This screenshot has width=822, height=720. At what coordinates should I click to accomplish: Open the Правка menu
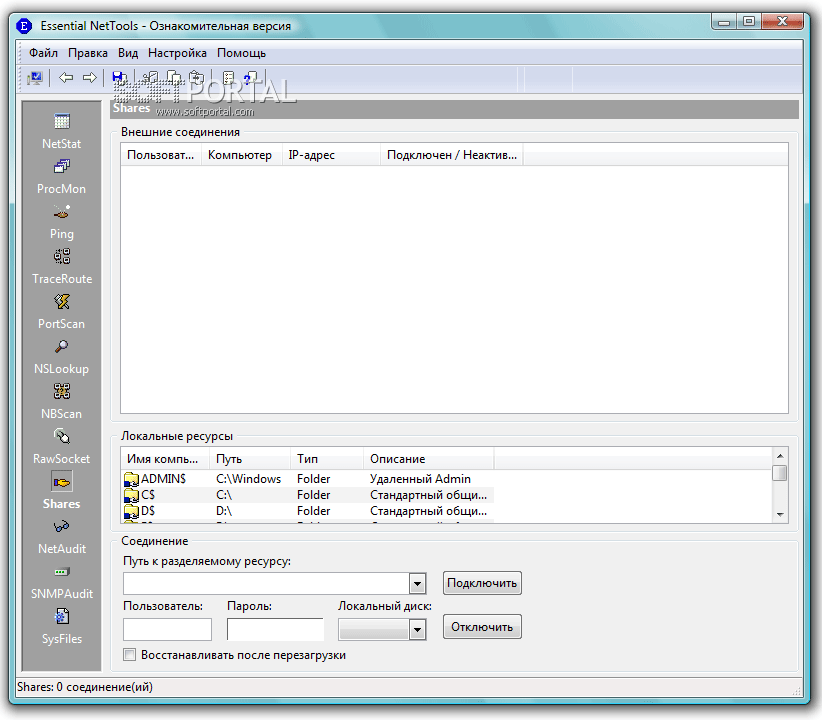88,53
